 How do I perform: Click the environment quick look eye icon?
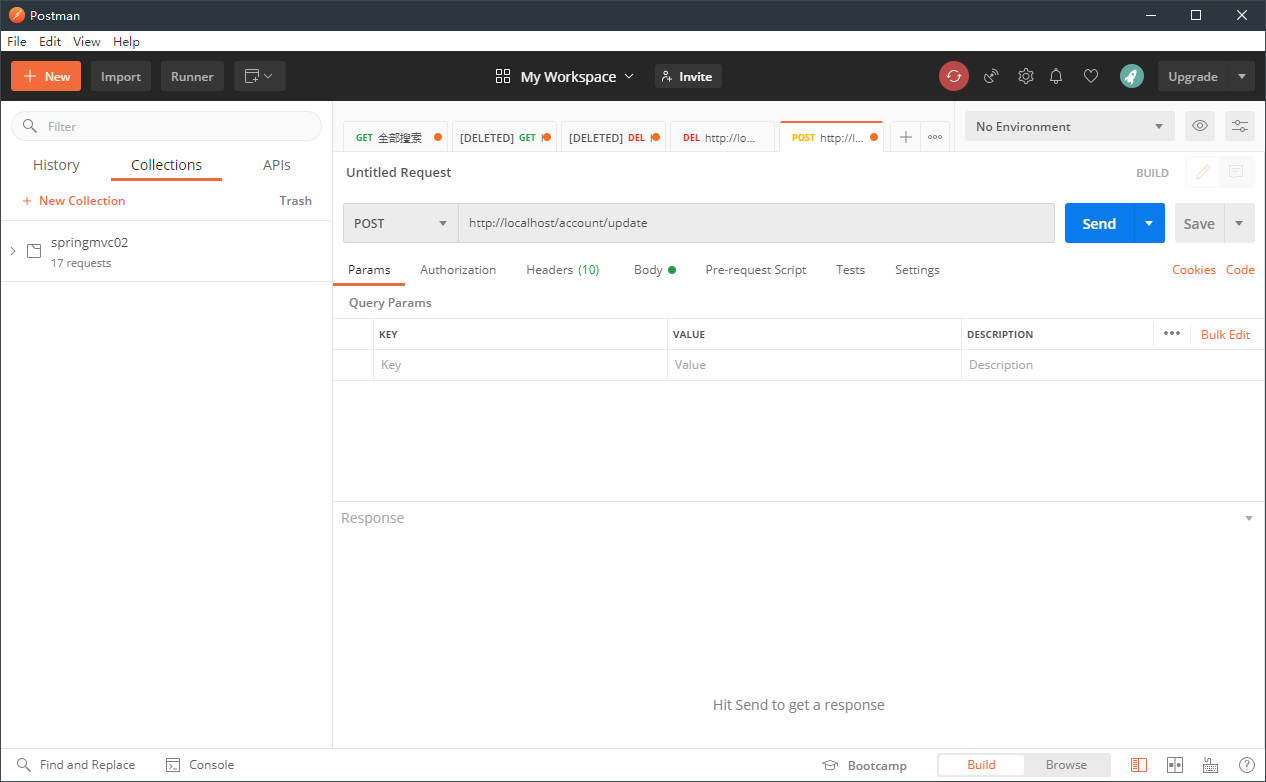(x=1200, y=126)
